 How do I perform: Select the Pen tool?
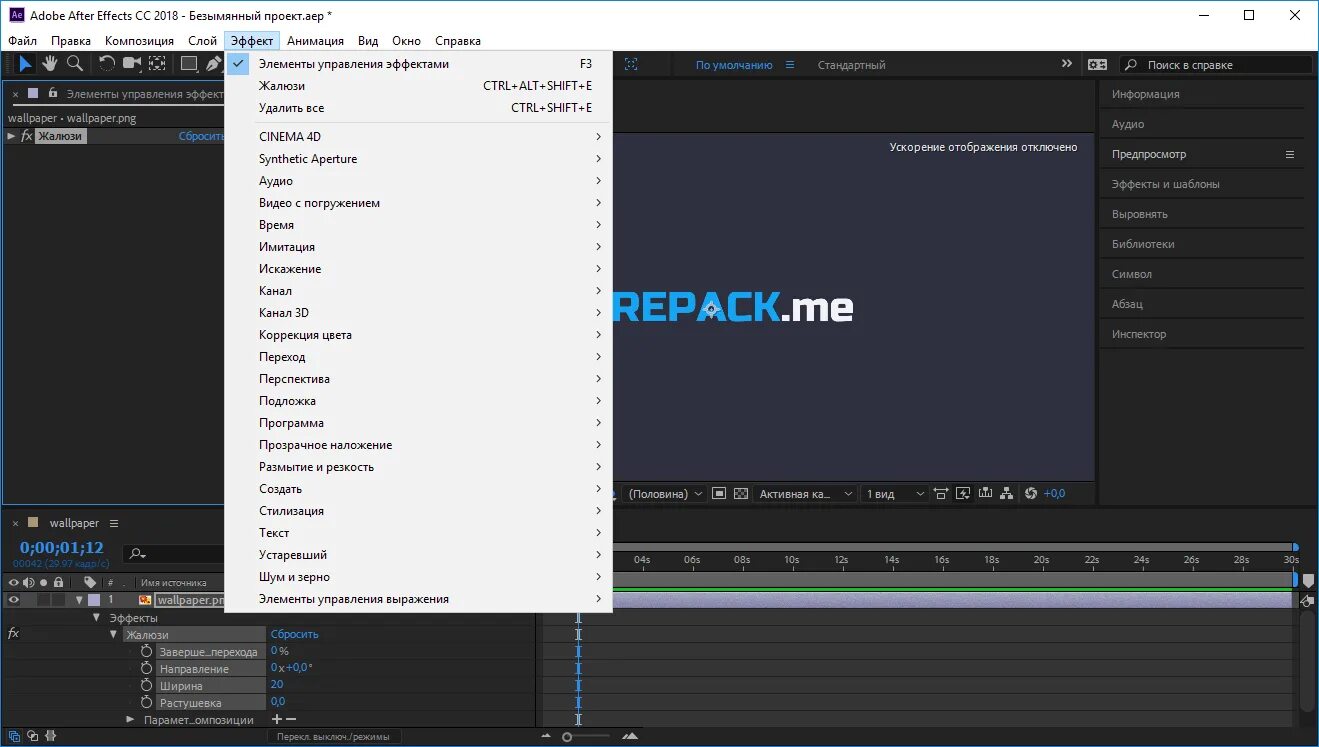coord(214,64)
